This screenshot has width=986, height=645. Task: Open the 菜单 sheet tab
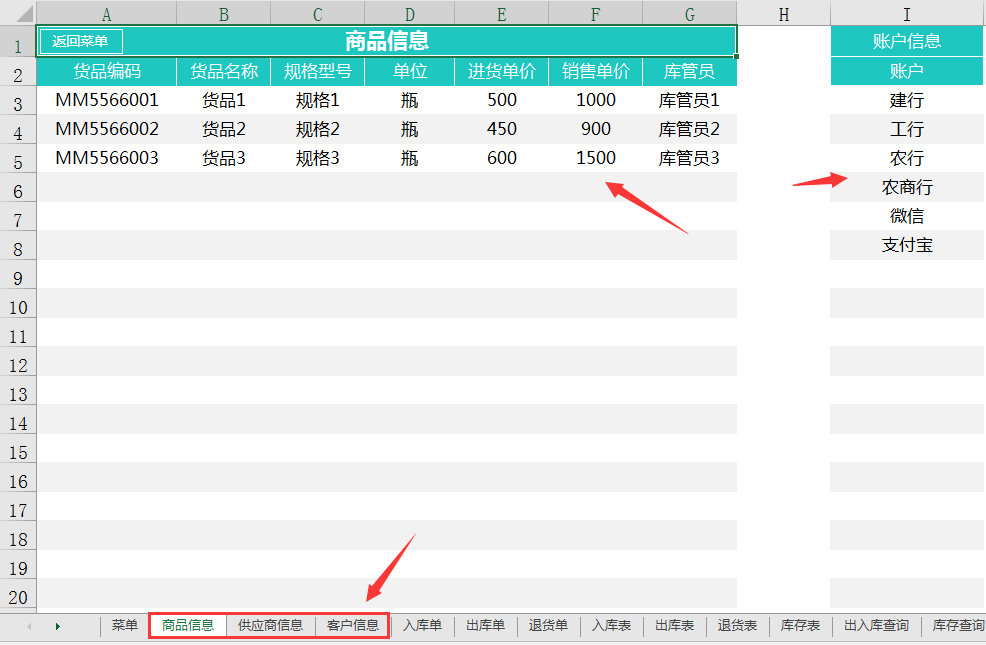[x=125, y=626]
